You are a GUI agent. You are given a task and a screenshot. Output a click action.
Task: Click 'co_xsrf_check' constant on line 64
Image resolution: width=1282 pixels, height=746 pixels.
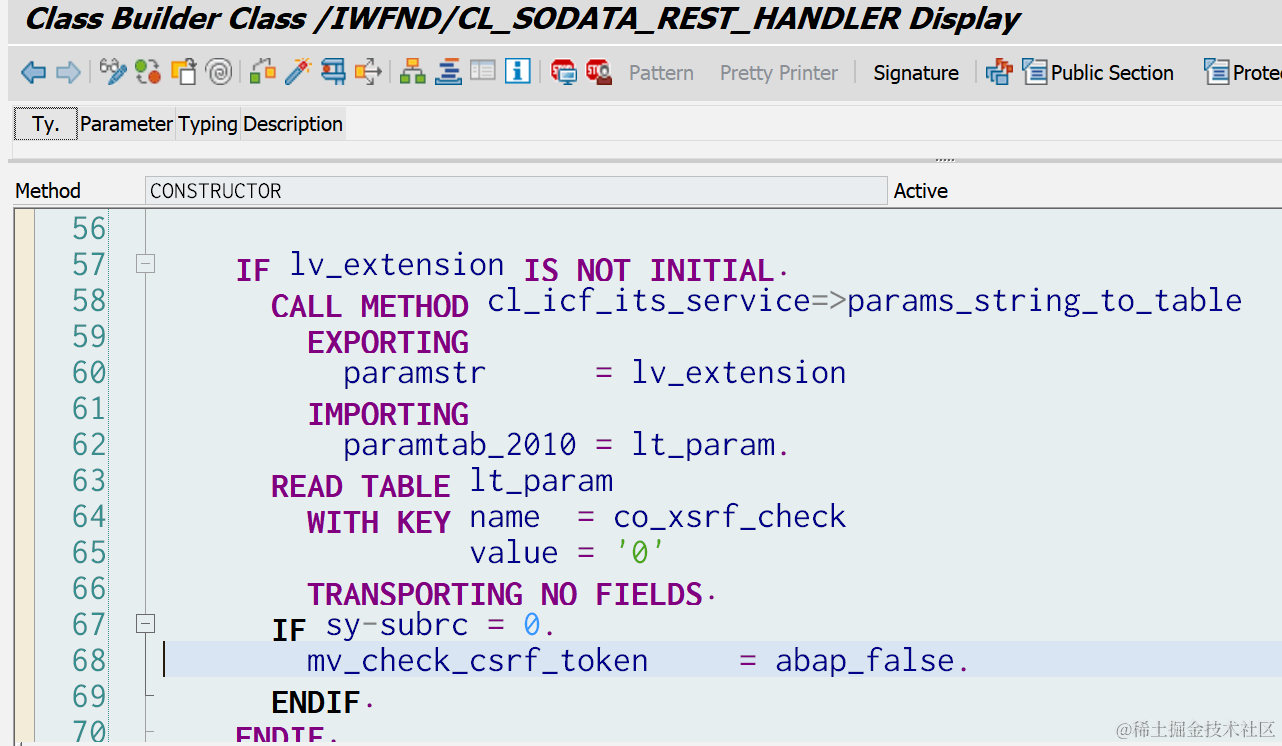pos(730,517)
